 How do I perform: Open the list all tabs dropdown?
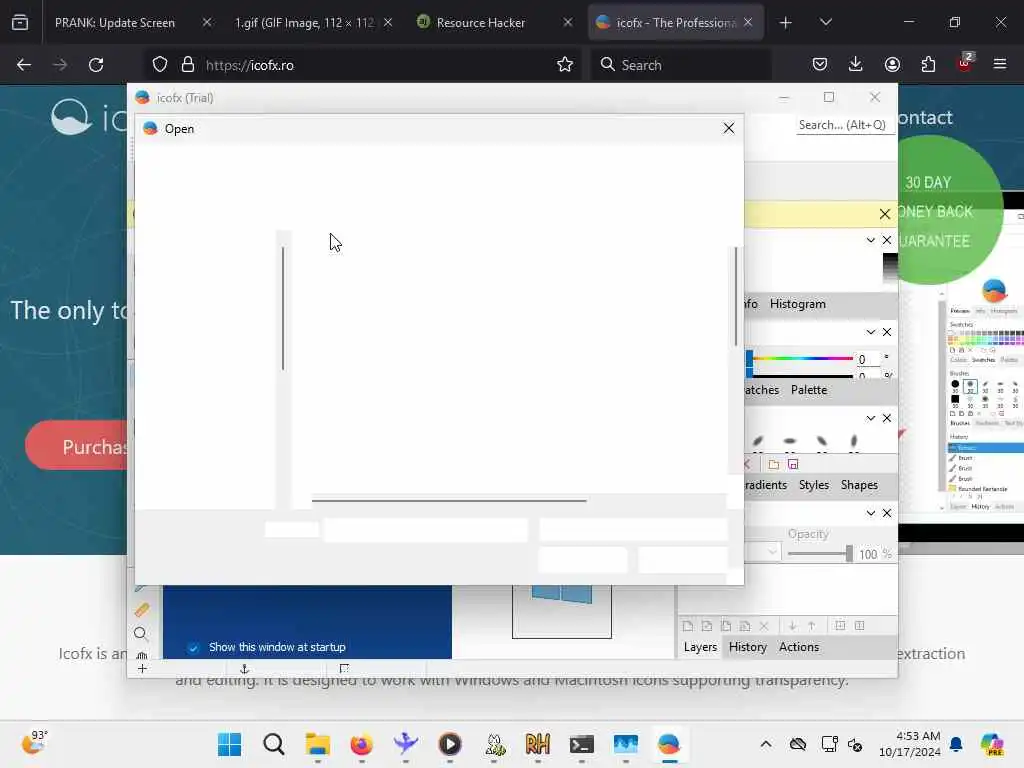pos(825,22)
